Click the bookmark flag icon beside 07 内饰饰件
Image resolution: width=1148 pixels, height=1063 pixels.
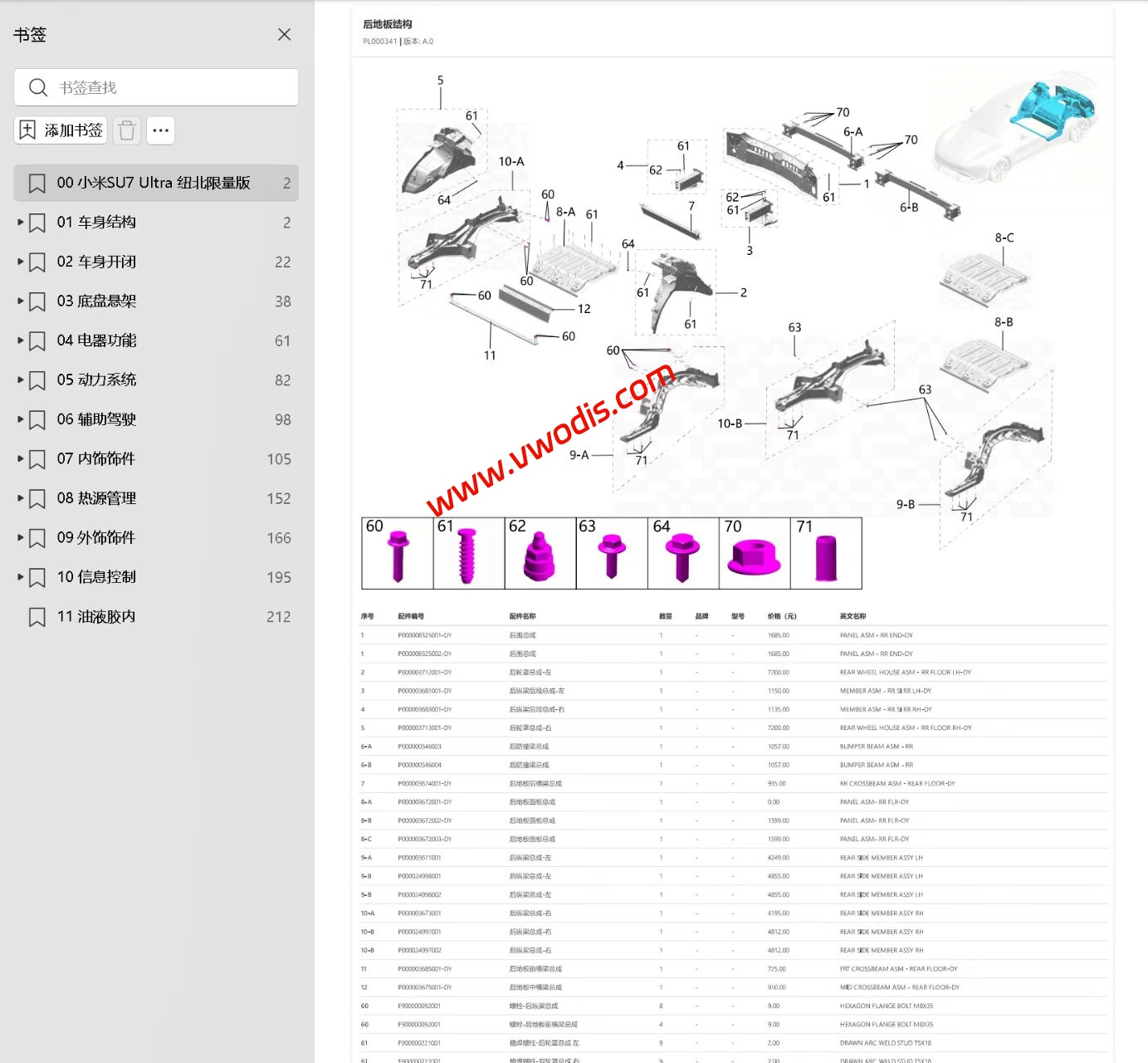pyautogui.click(x=36, y=458)
